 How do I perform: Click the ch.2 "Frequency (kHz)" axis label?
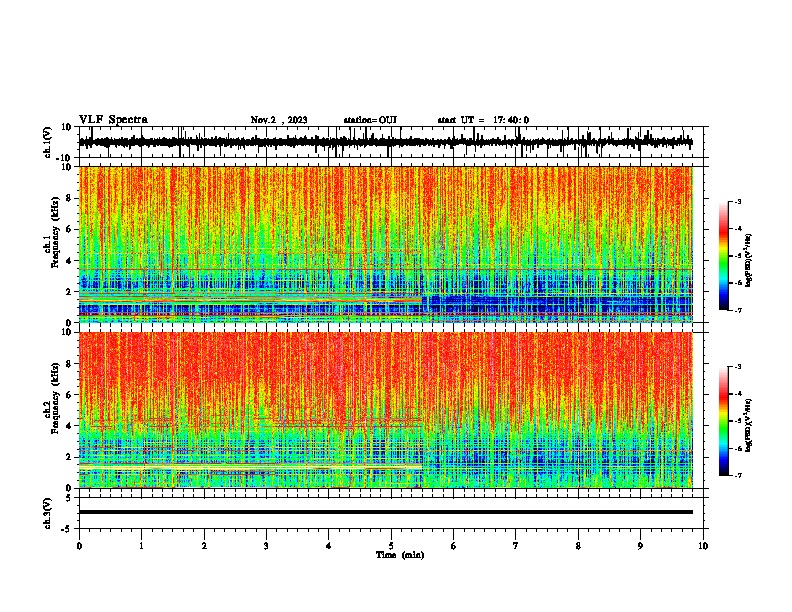[55, 398]
